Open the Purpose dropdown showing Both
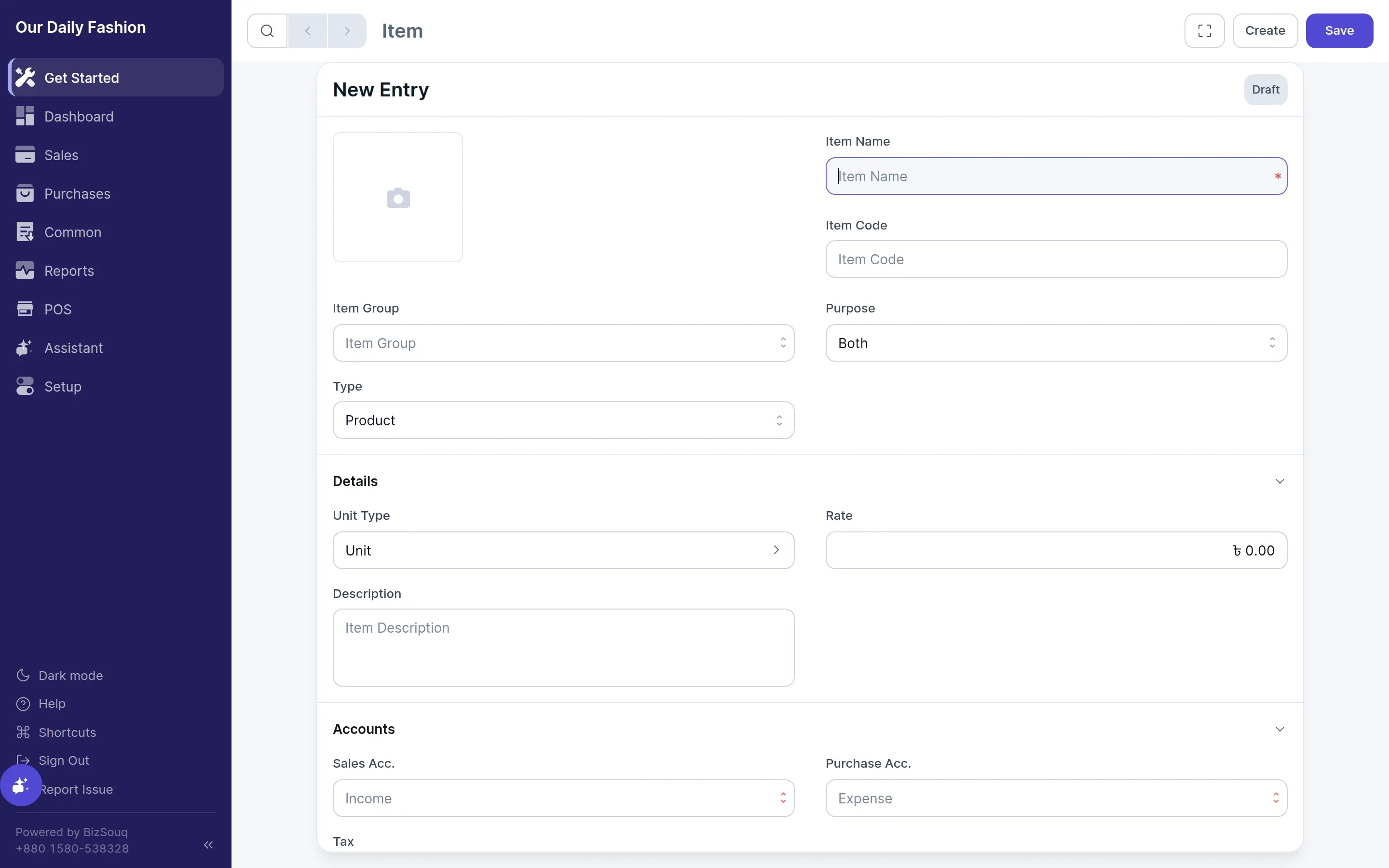Image resolution: width=1389 pixels, height=868 pixels. click(1056, 343)
